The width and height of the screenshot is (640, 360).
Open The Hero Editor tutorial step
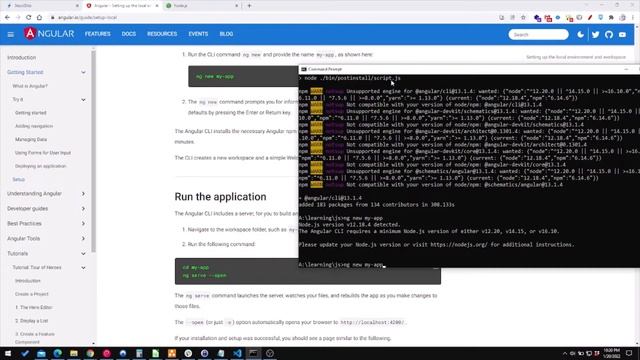point(33,307)
